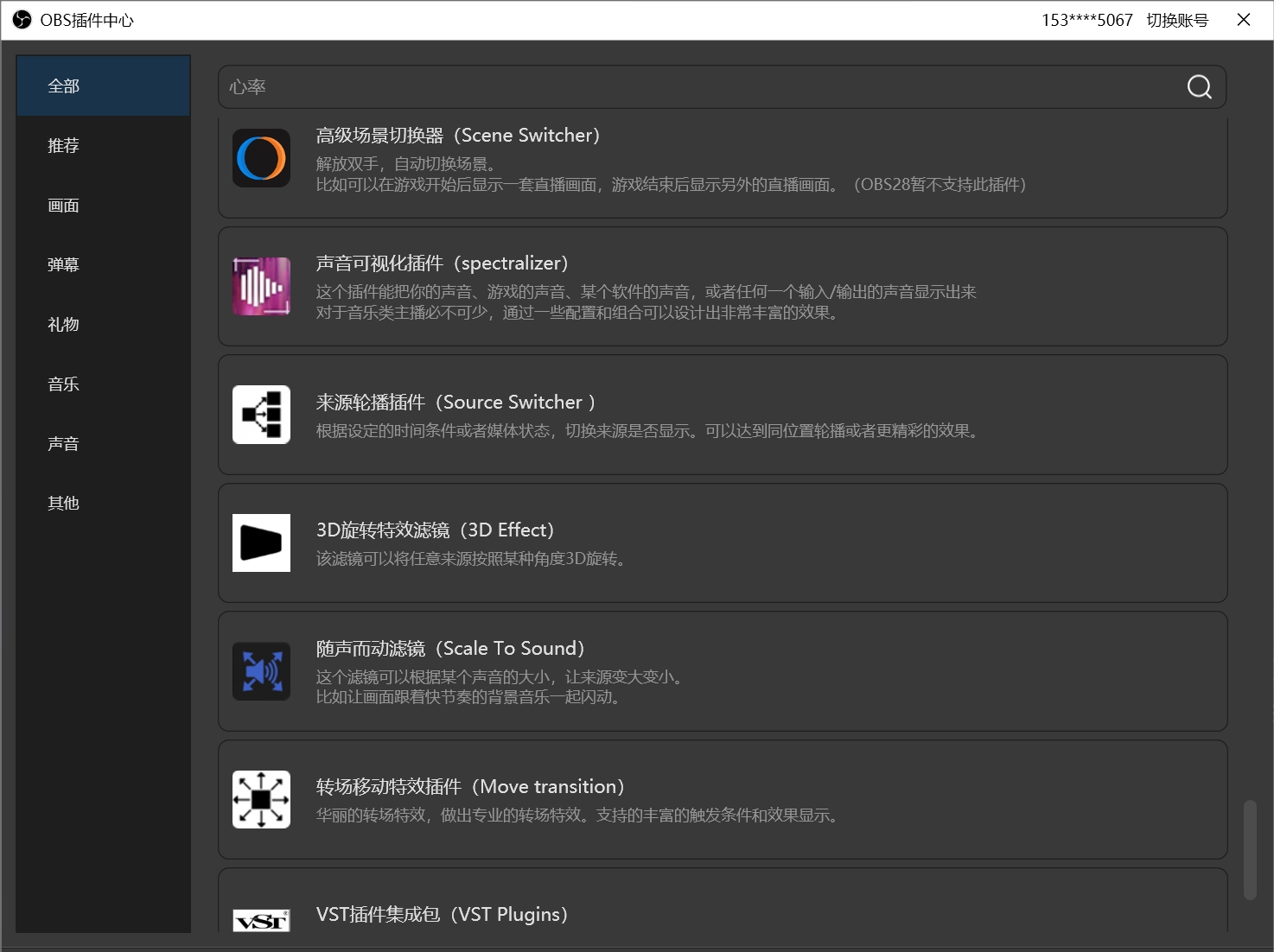Click the Source Switcher plugin icon
The image size is (1274, 952).
pyautogui.click(x=261, y=415)
